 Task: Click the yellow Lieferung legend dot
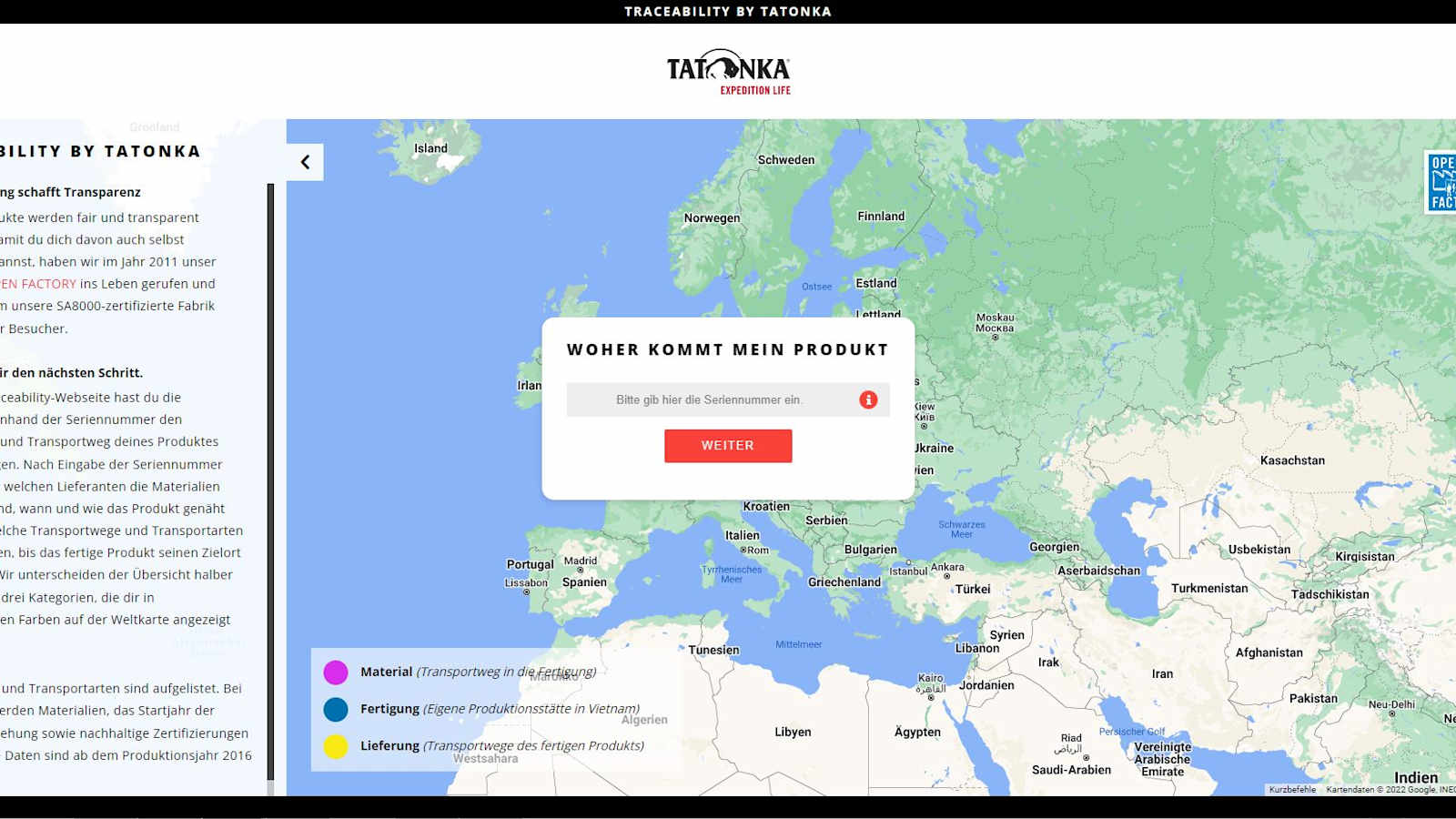pos(336,746)
